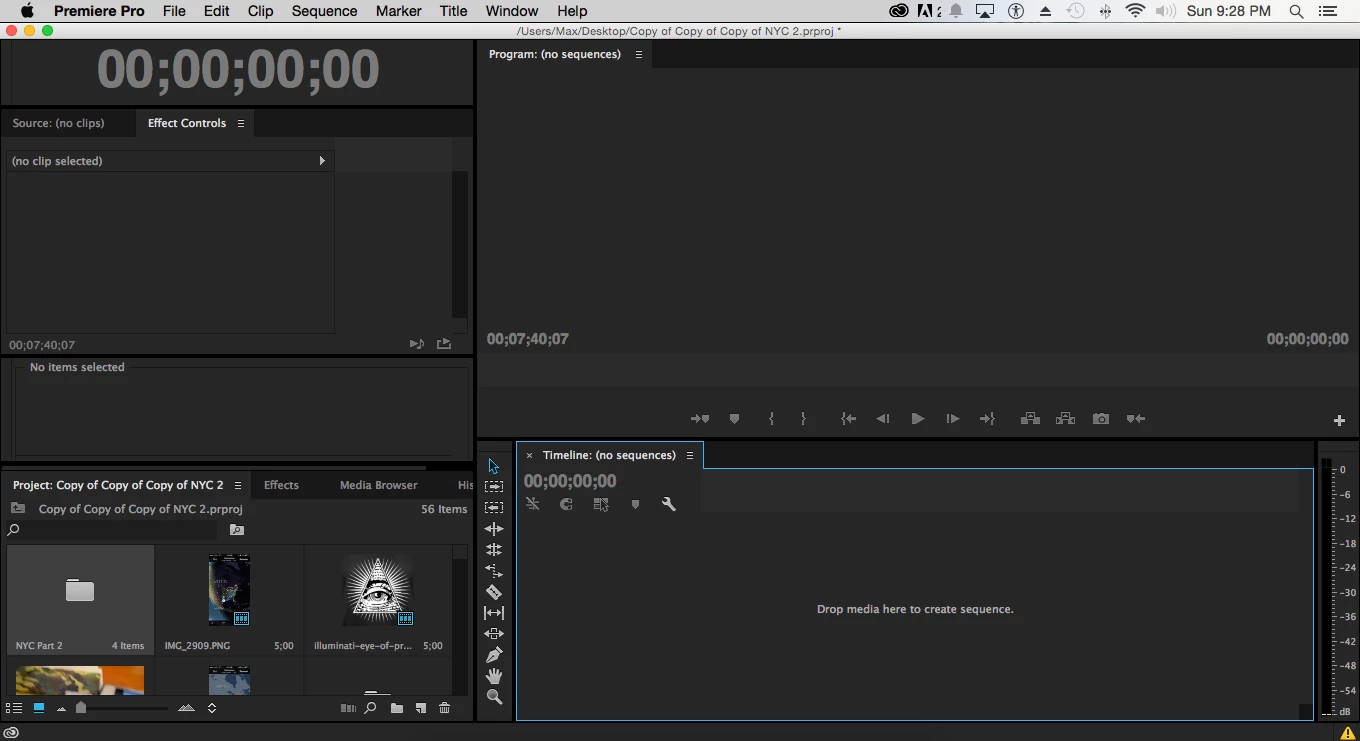This screenshot has width=1360, height=741.
Task: Open Program monitor panel menu
Action: click(639, 54)
